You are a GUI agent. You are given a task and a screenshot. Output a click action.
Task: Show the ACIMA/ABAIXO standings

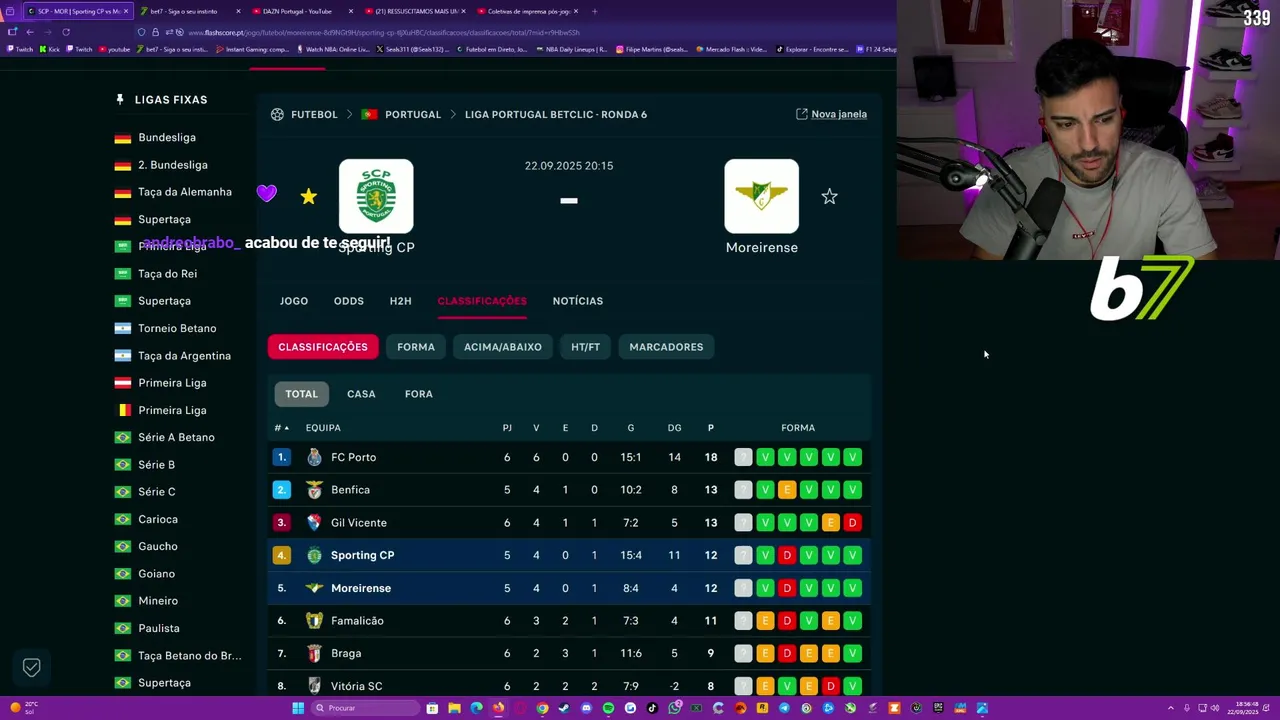click(x=503, y=347)
